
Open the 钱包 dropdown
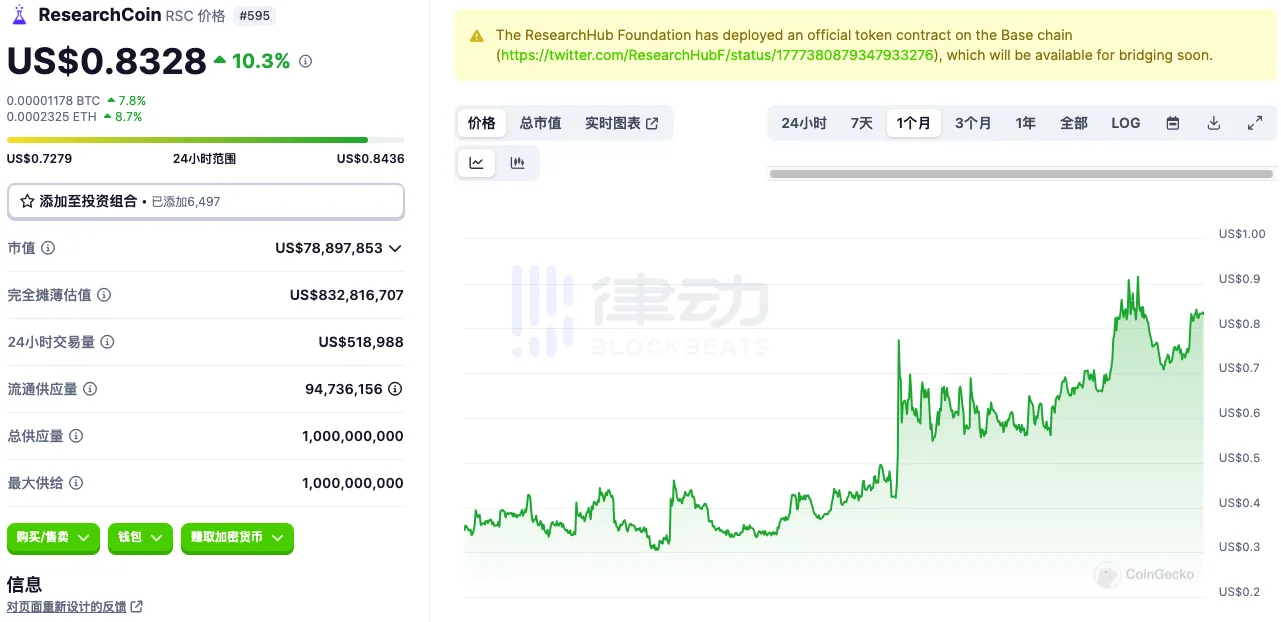tap(140, 538)
